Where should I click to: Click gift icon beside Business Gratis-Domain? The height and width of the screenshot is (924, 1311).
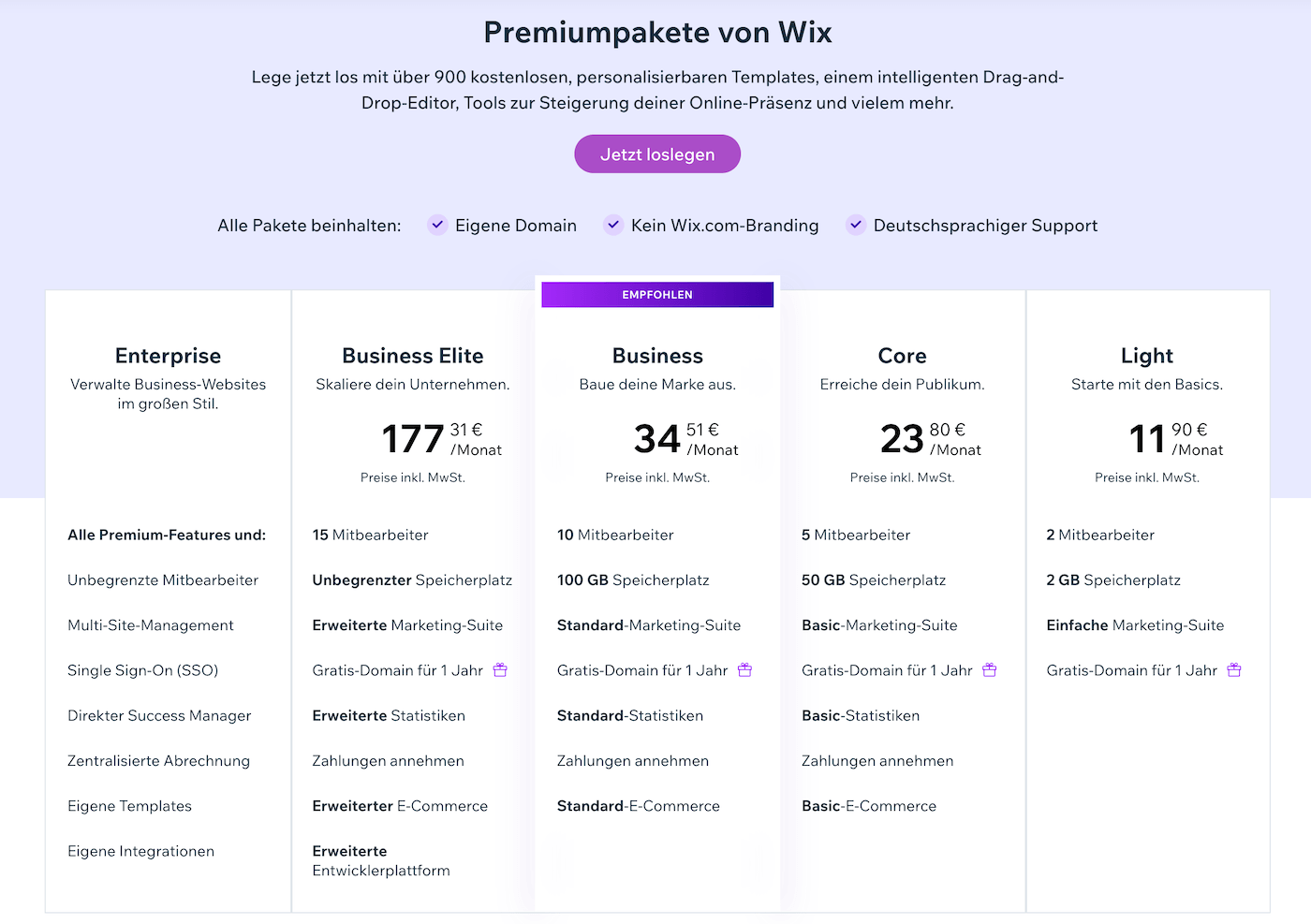(744, 670)
